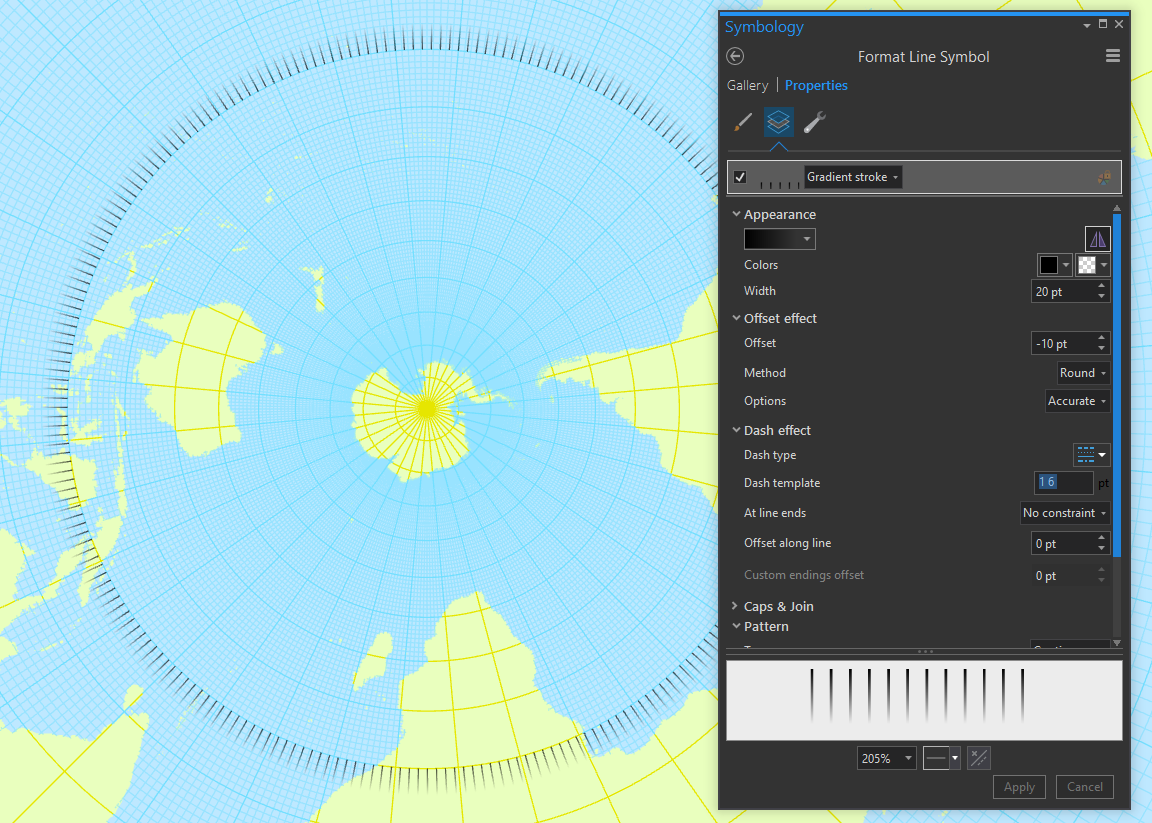Viewport: 1152px width, 823px height.
Task: Click the lock icon on the Gradient stroke layer
Action: (x=1104, y=177)
